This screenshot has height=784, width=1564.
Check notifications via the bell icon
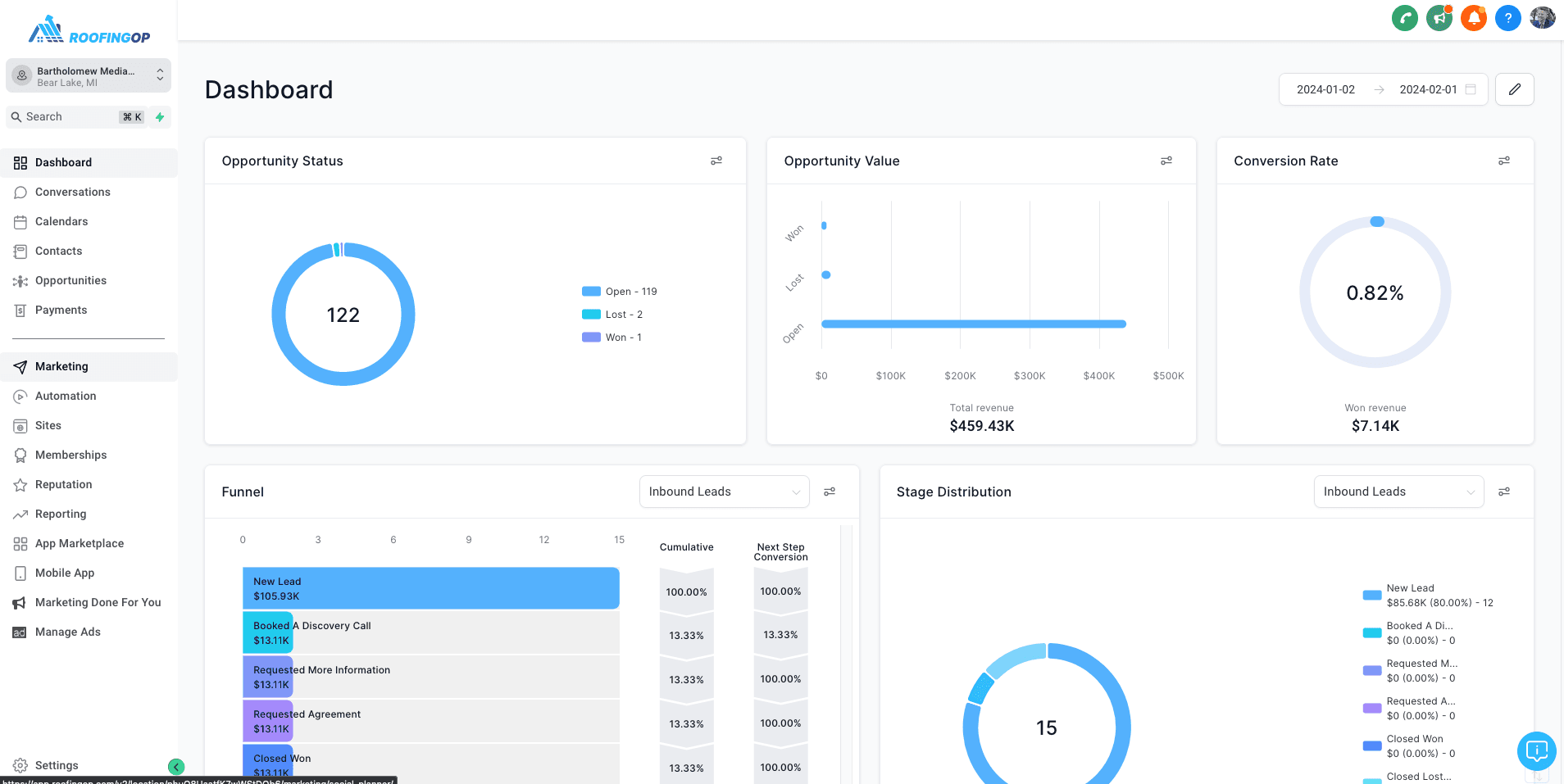1474,17
